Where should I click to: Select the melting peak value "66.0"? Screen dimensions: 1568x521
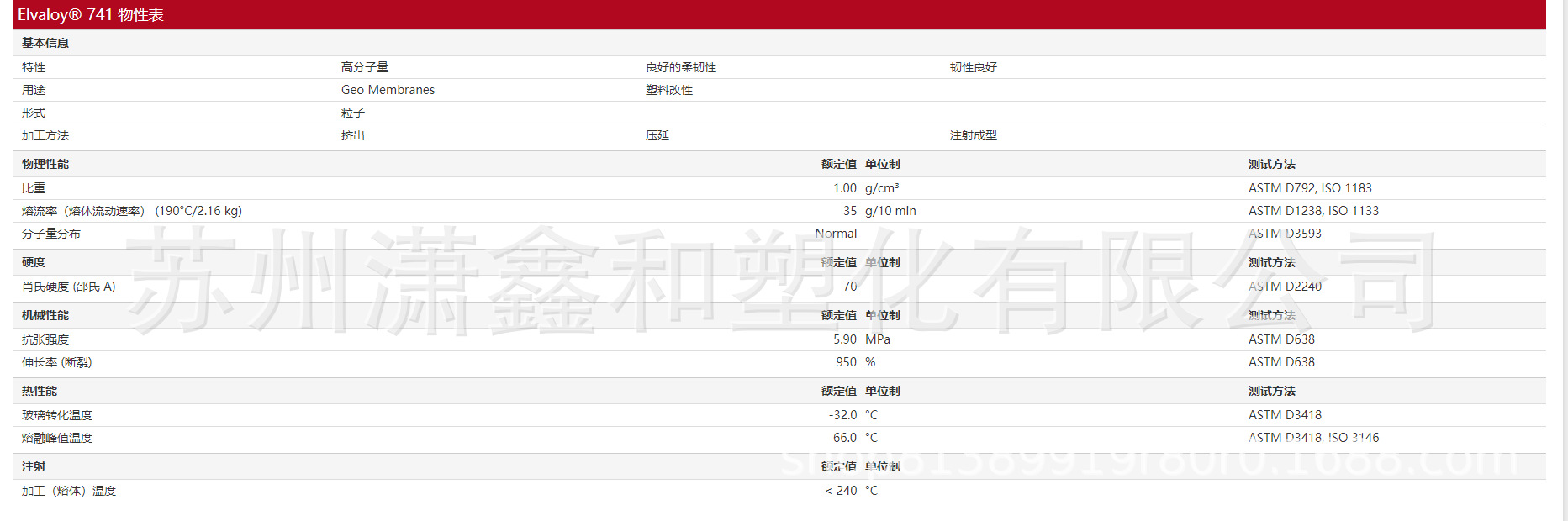(x=845, y=438)
